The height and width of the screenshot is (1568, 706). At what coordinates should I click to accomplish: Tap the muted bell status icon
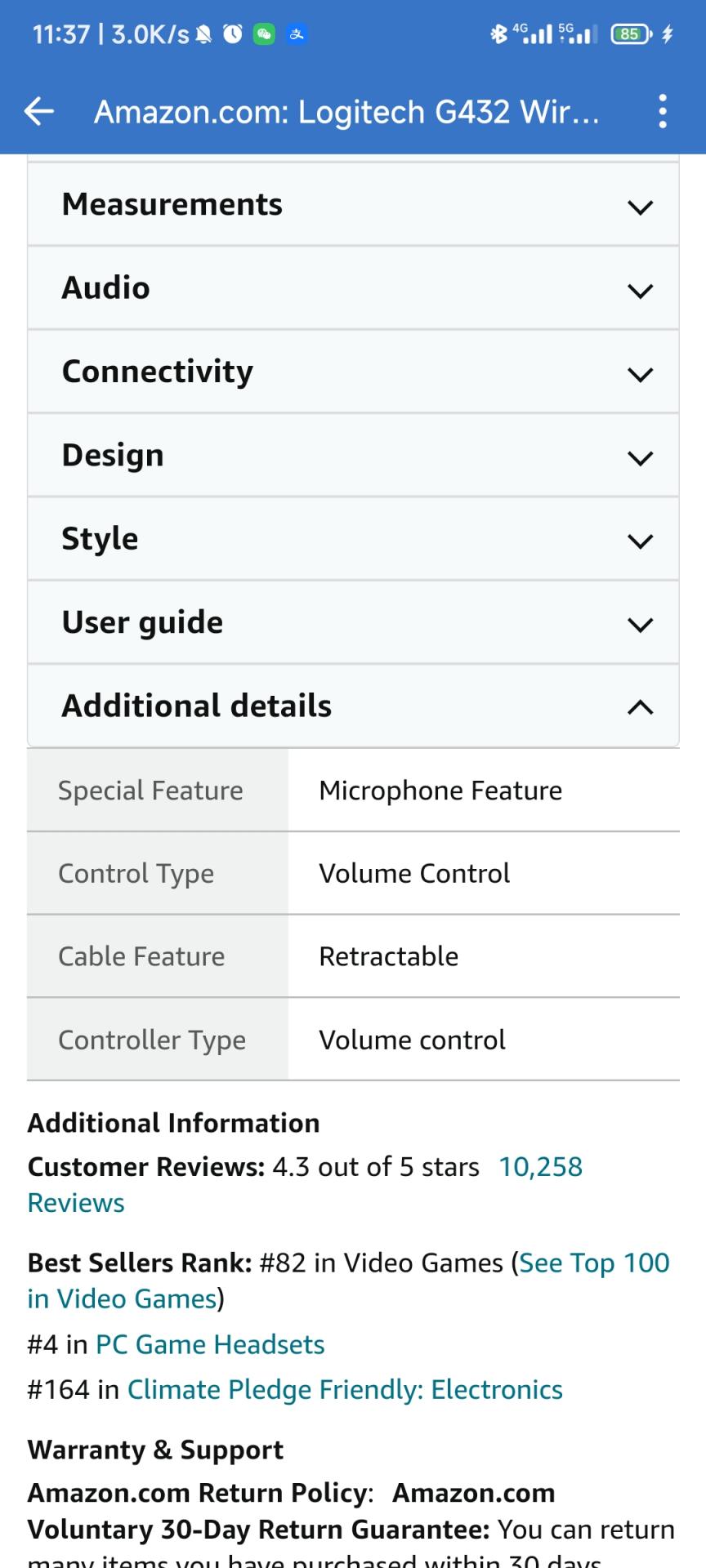point(204,33)
